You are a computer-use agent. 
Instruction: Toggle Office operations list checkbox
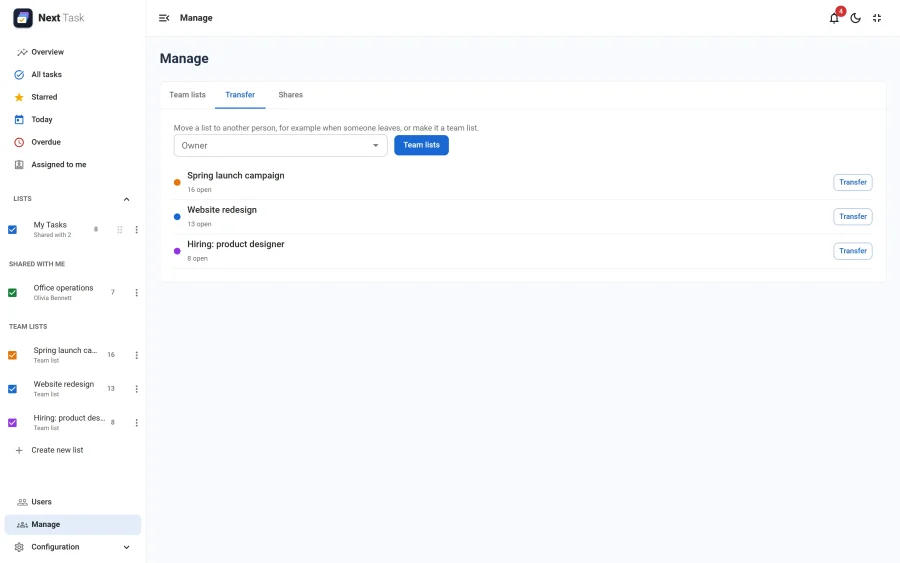pos(12,293)
